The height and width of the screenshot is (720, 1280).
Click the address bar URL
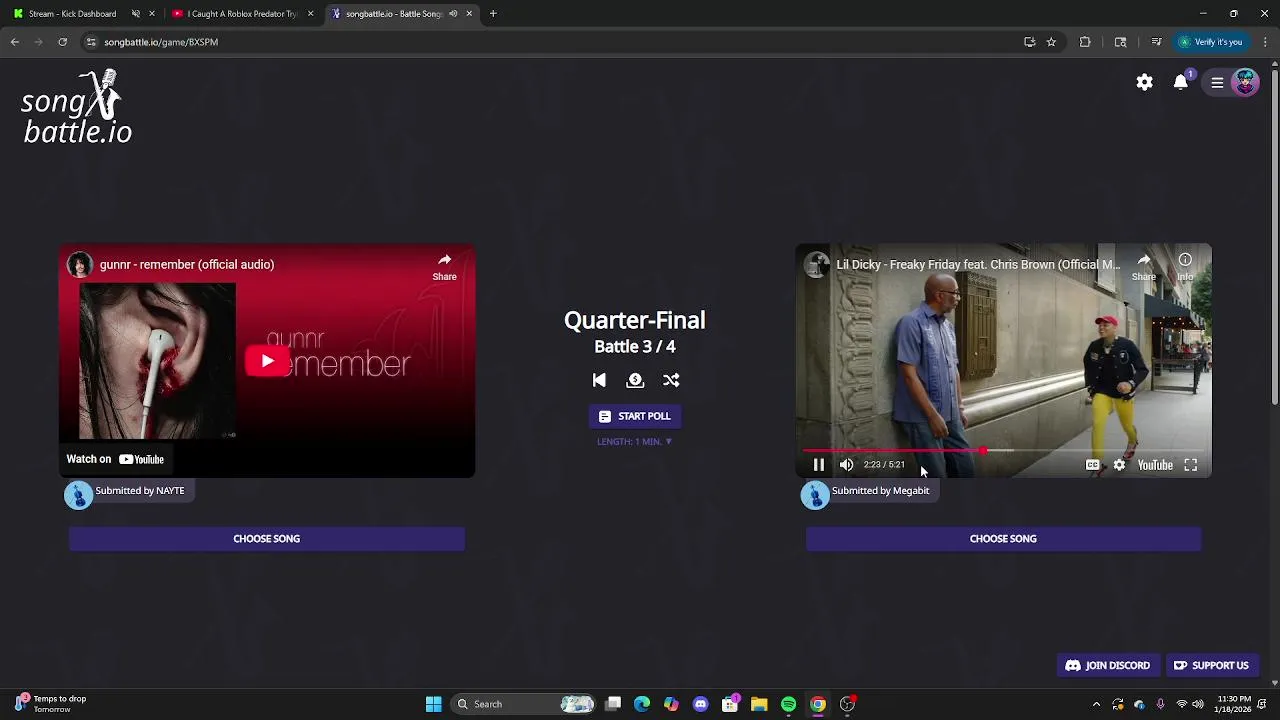point(161,42)
